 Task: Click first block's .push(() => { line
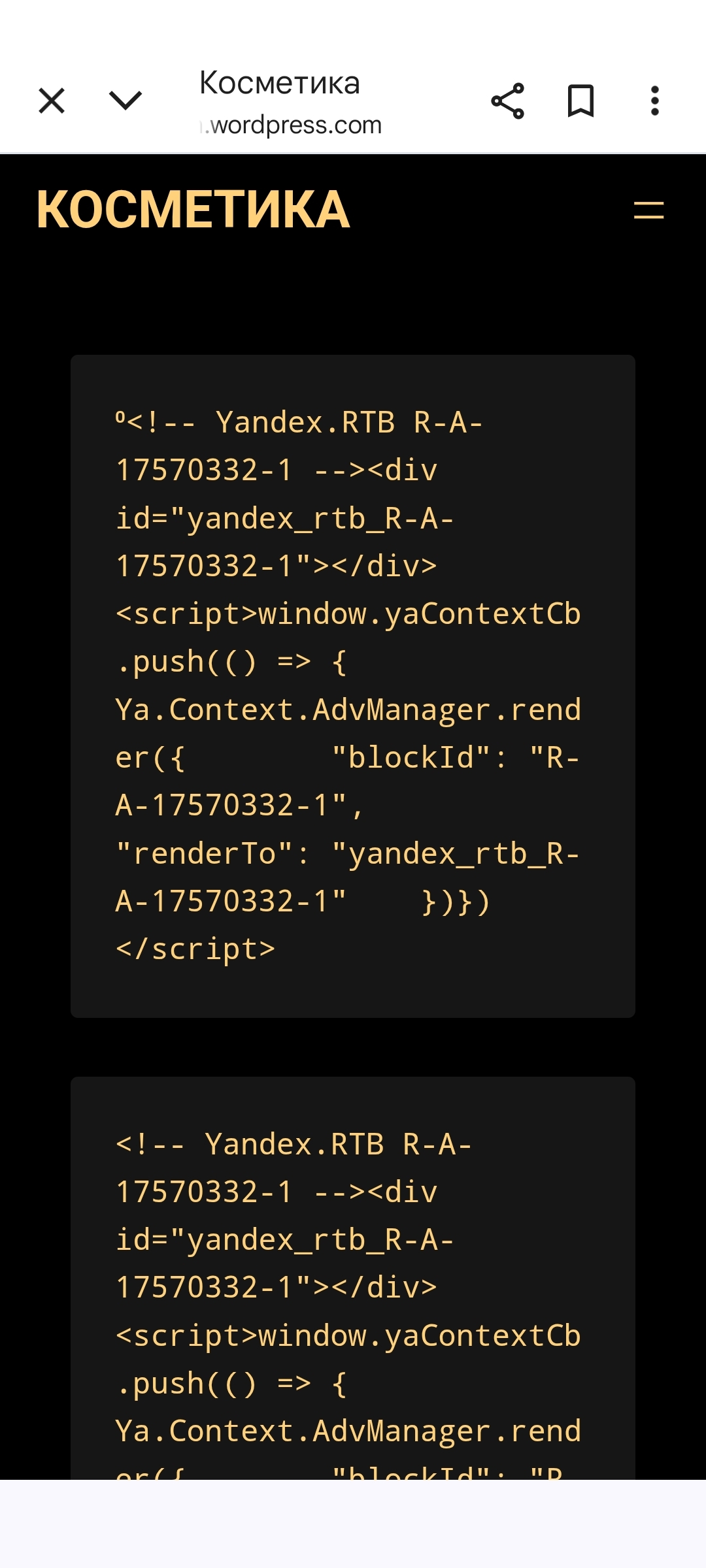pos(231,662)
